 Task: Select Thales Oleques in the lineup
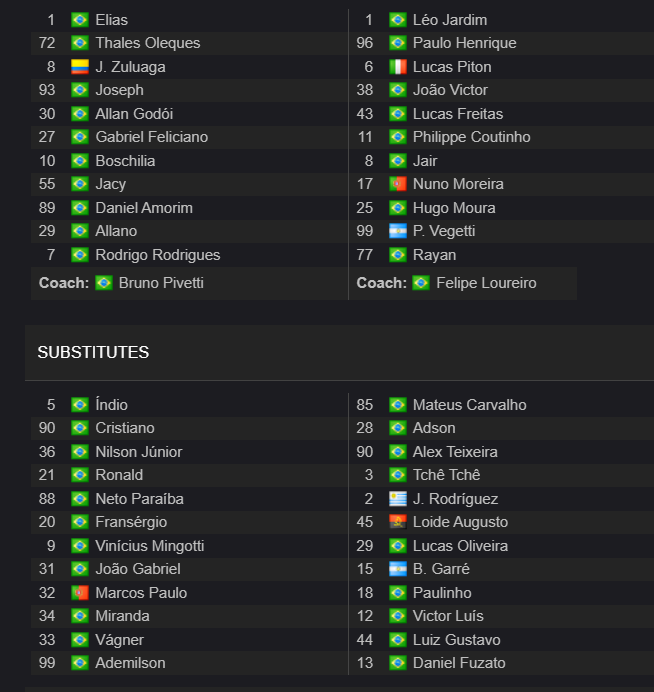(148, 43)
